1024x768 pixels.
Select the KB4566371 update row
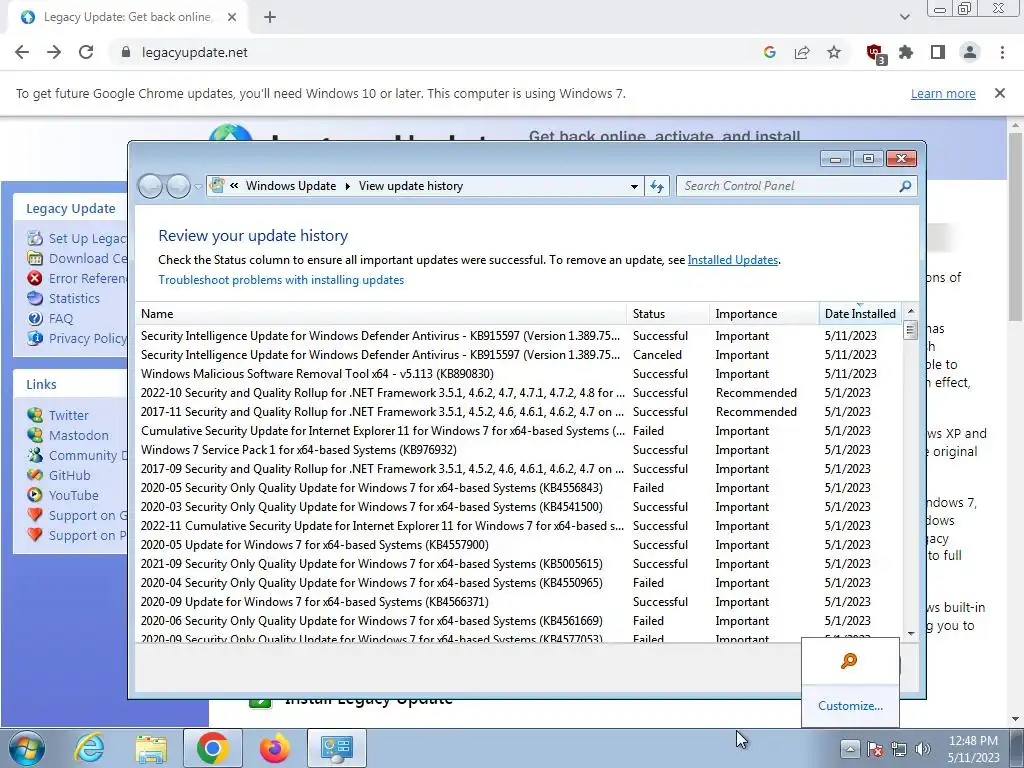(519, 601)
